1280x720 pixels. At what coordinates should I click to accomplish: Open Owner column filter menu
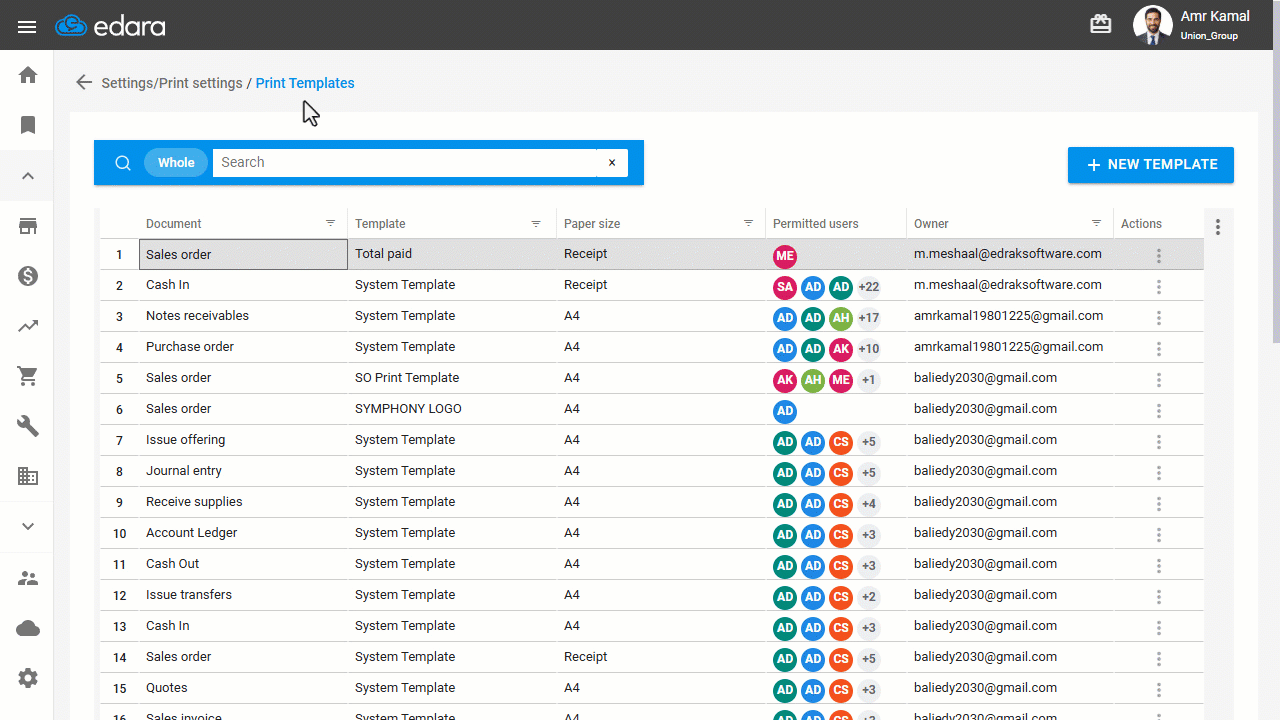click(x=1097, y=223)
